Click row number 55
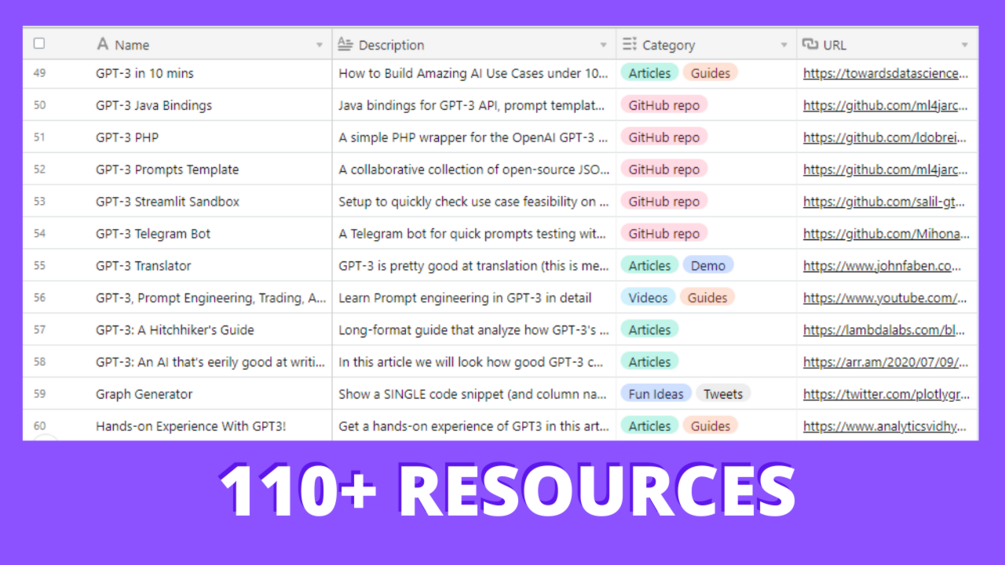Screen dimensions: 1005x565 (40, 265)
